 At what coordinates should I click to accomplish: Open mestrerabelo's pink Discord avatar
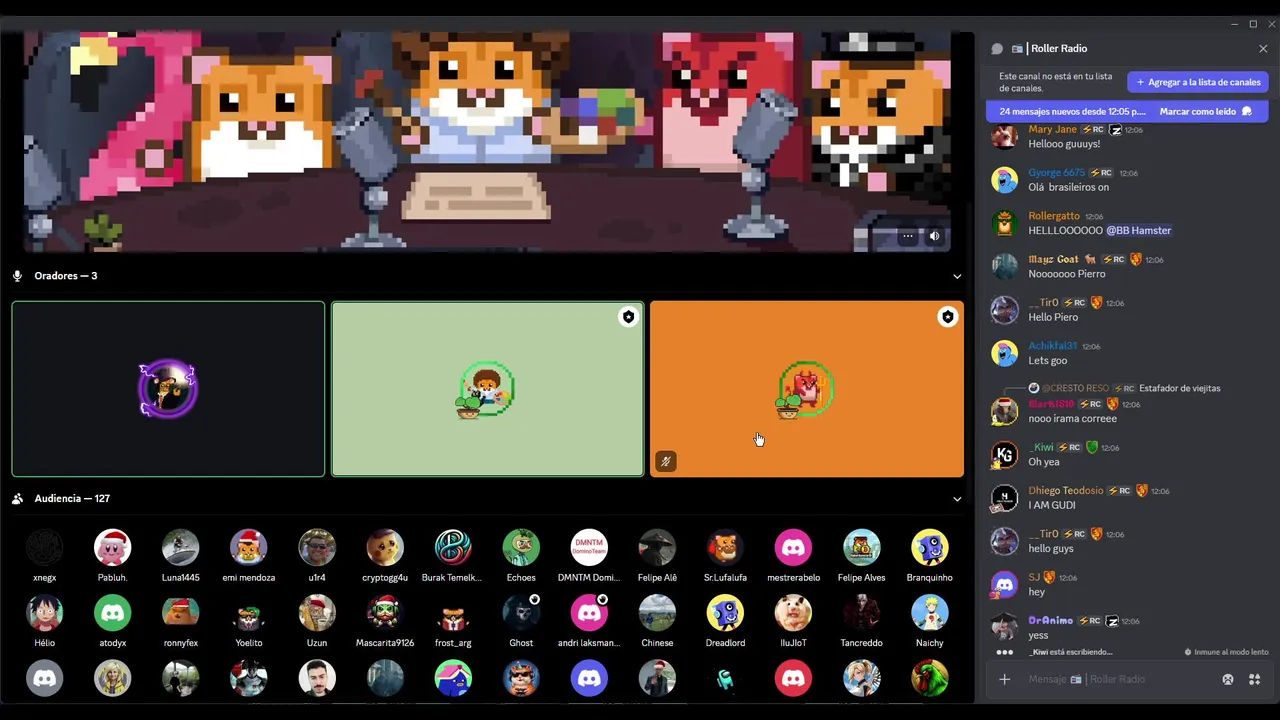[793, 548]
